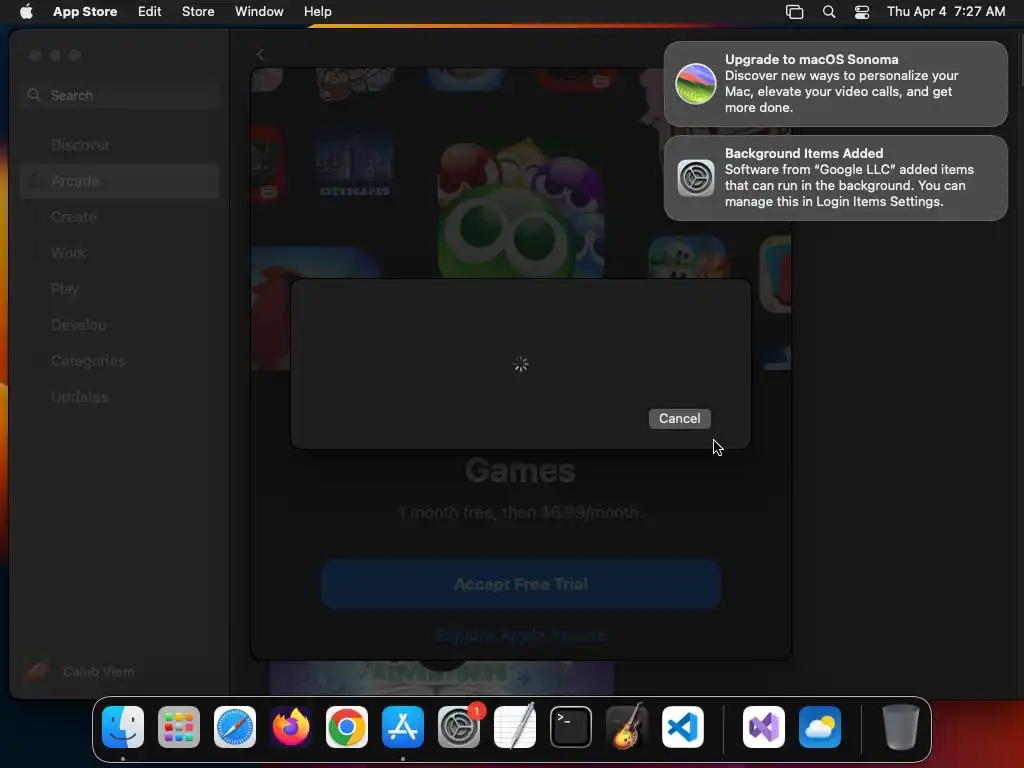1024x768 pixels.
Task: Open GarageBand from the Dock
Action: (627, 727)
